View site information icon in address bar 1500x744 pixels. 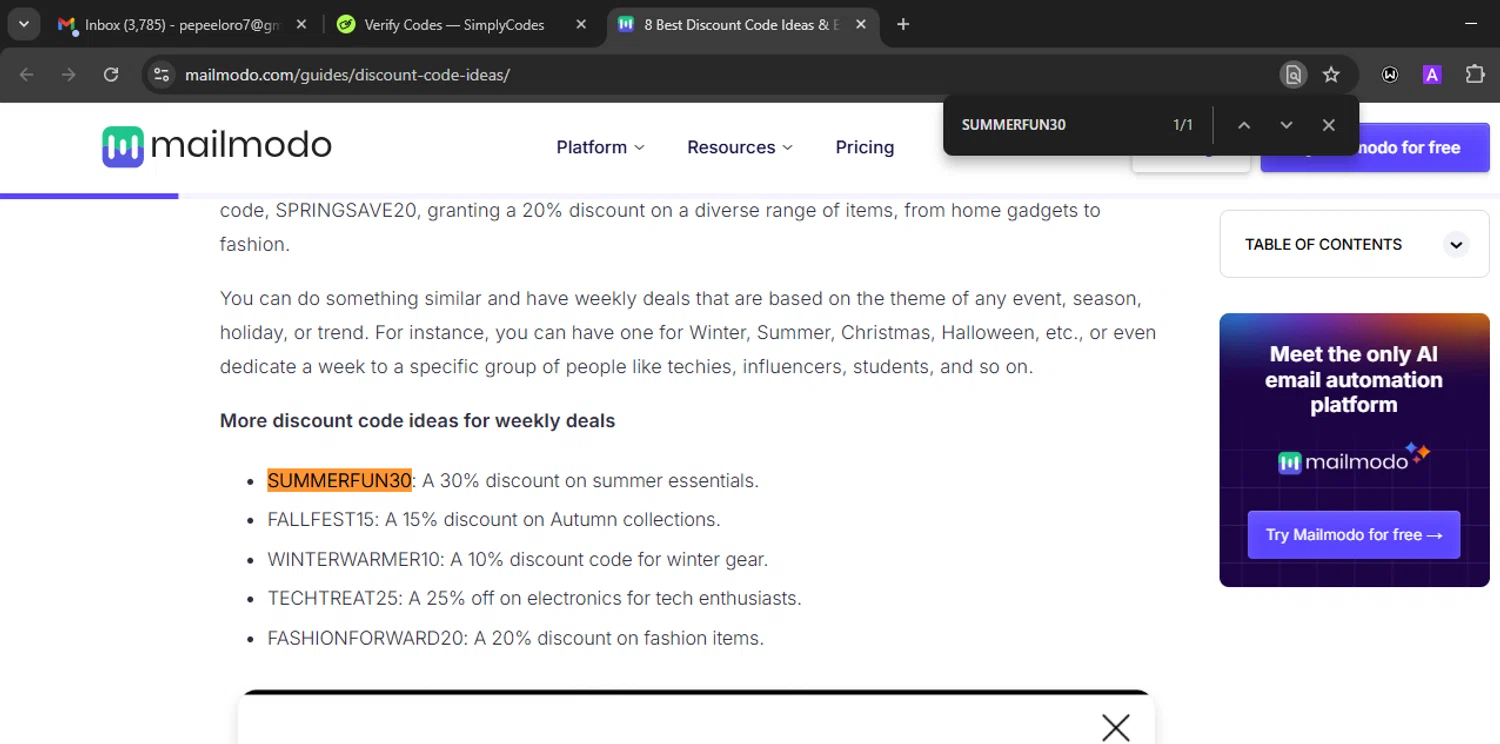[161, 74]
